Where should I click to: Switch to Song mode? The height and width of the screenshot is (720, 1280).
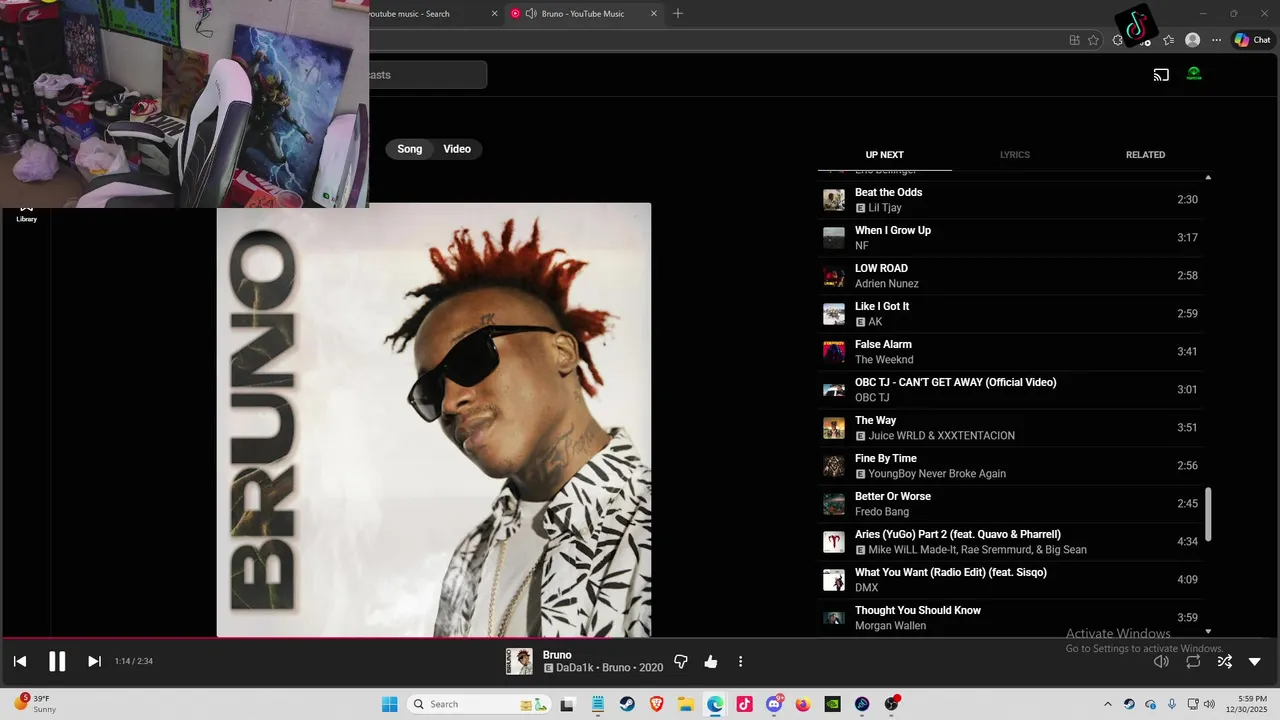(x=410, y=149)
